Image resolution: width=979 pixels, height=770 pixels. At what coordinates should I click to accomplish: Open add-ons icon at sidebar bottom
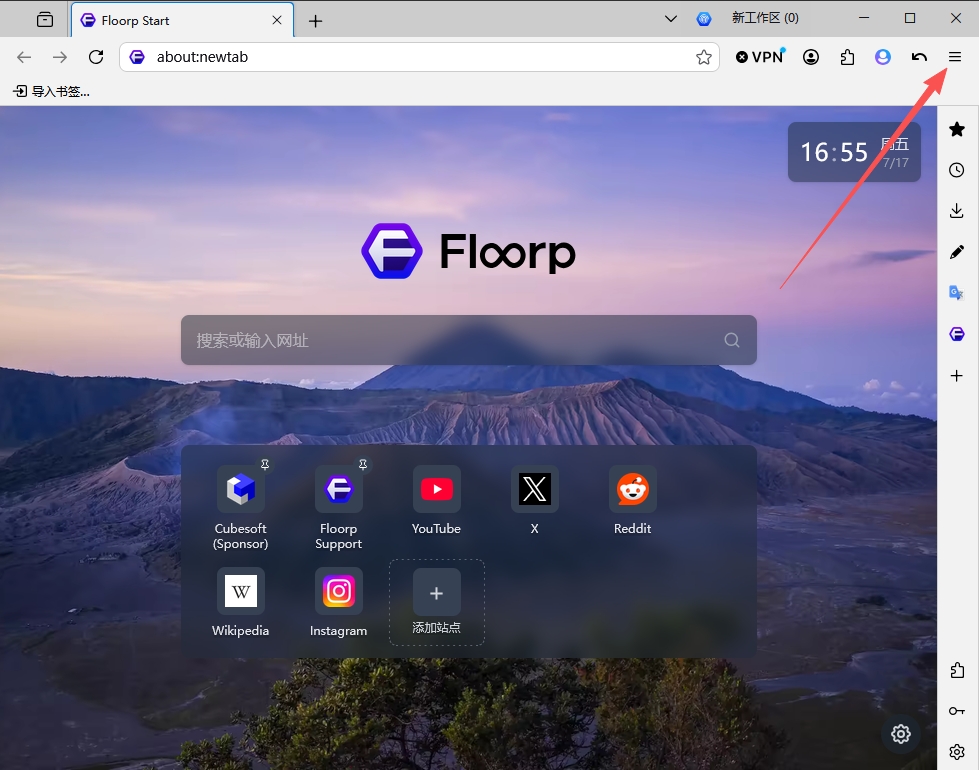(957, 670)
